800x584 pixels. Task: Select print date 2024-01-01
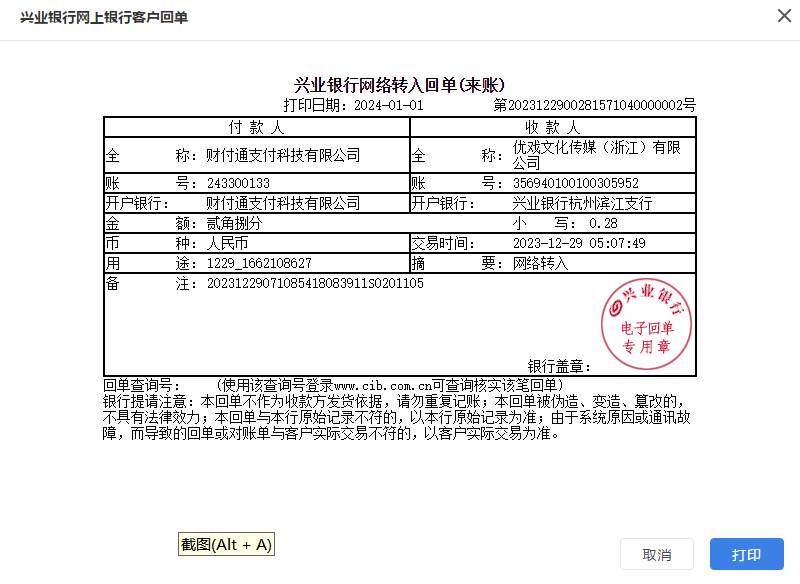point(388,105)
